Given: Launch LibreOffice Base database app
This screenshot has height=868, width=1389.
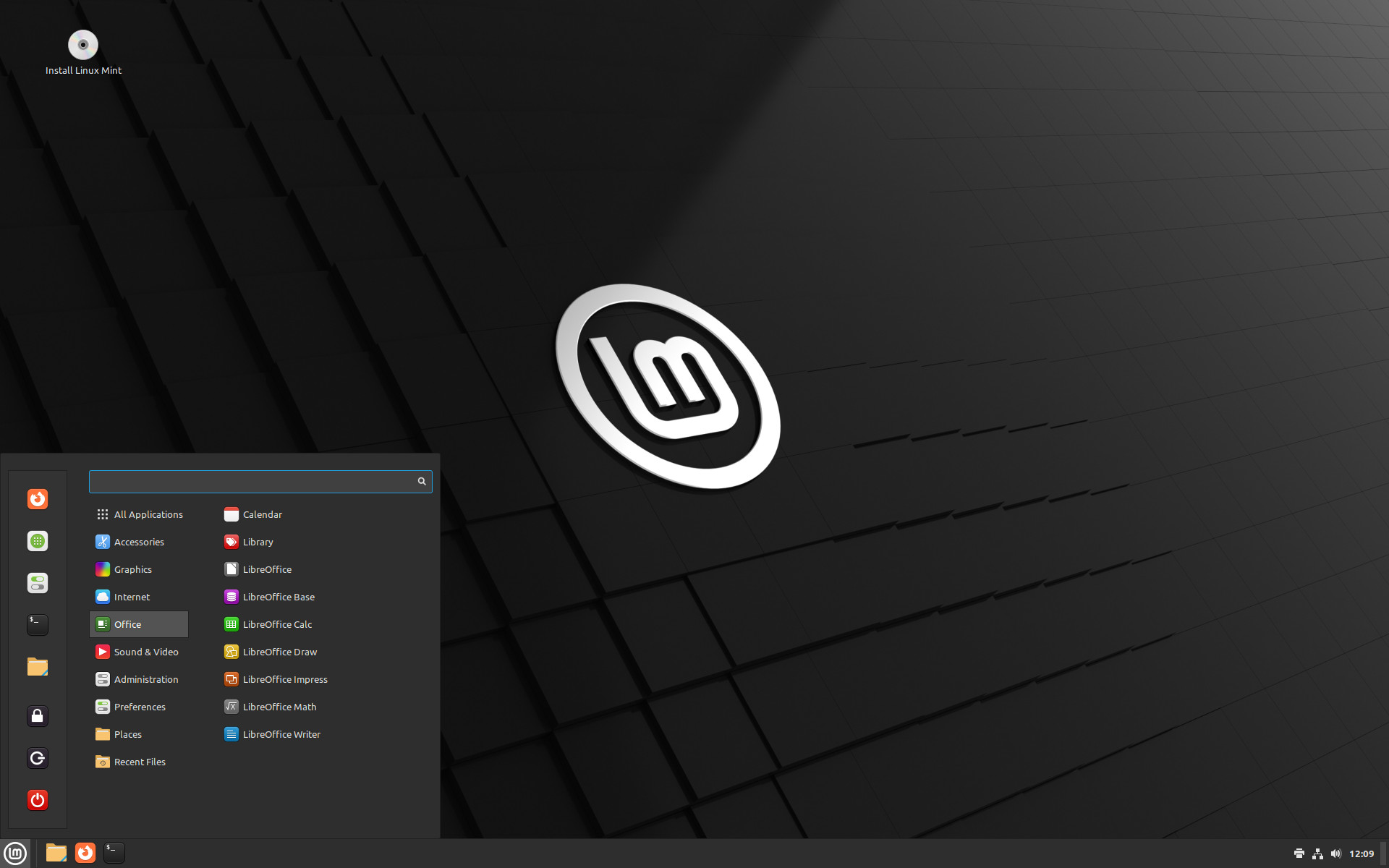Looking at the screenshot, I should coord(279,596).
